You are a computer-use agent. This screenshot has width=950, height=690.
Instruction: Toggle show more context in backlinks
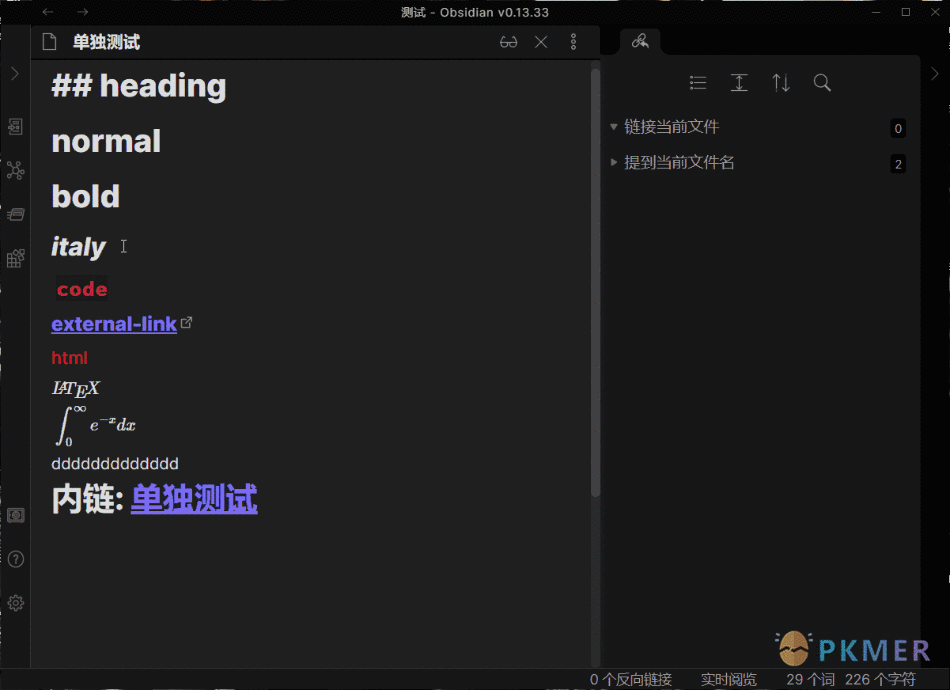coord(739,82)
